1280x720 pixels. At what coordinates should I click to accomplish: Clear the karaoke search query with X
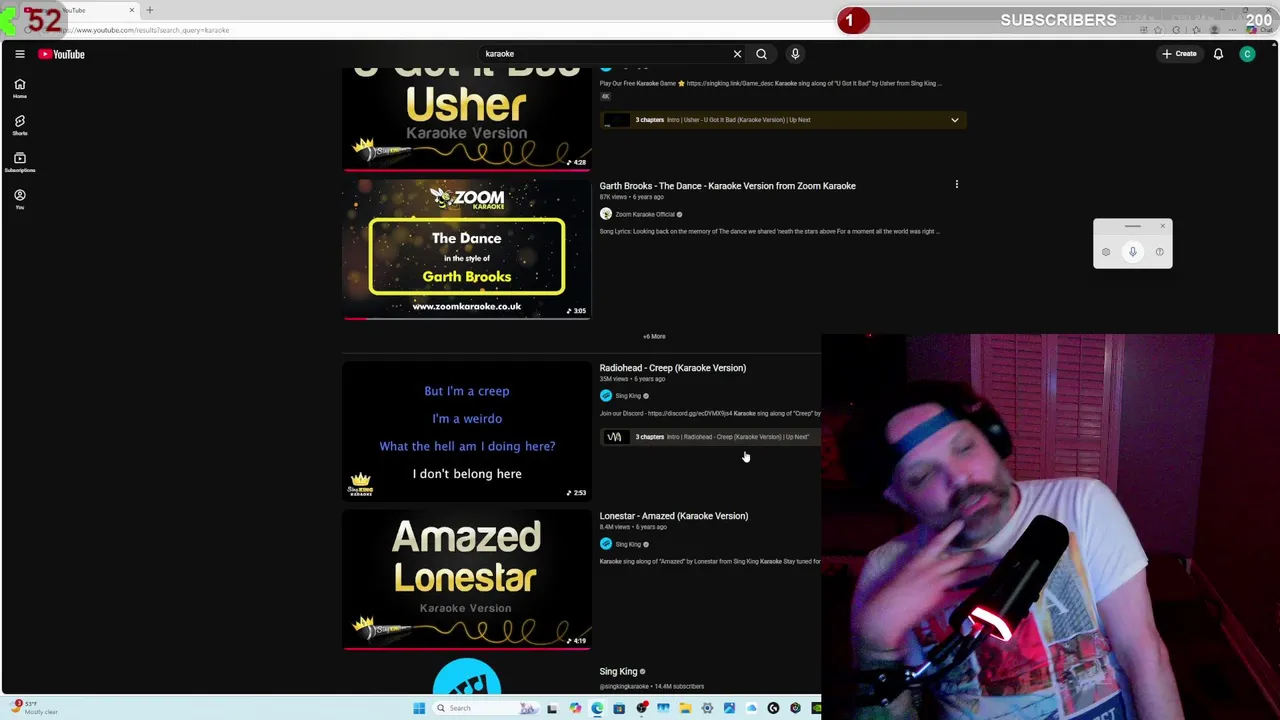tap(737, 54)
